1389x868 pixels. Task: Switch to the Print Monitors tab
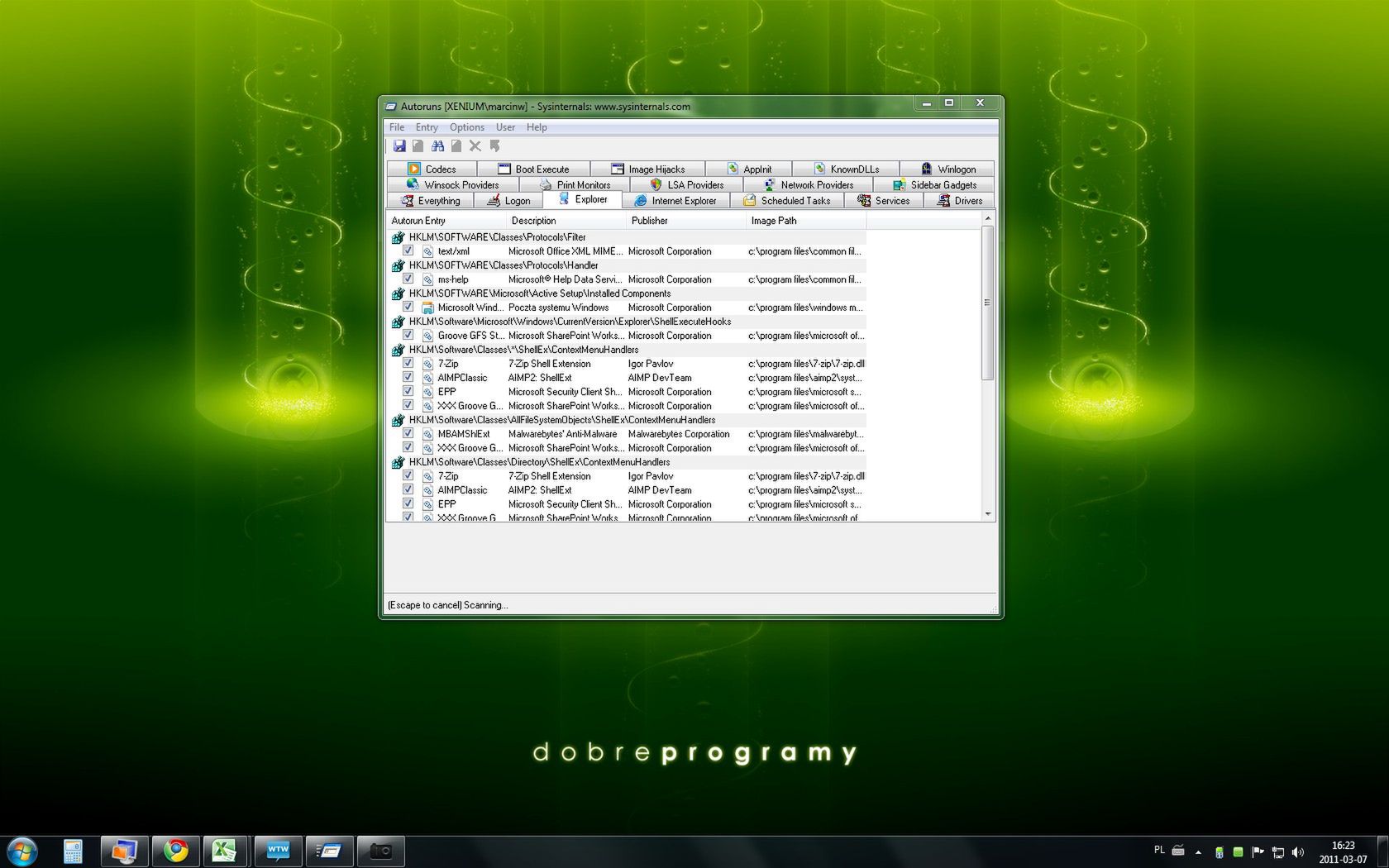575,184
